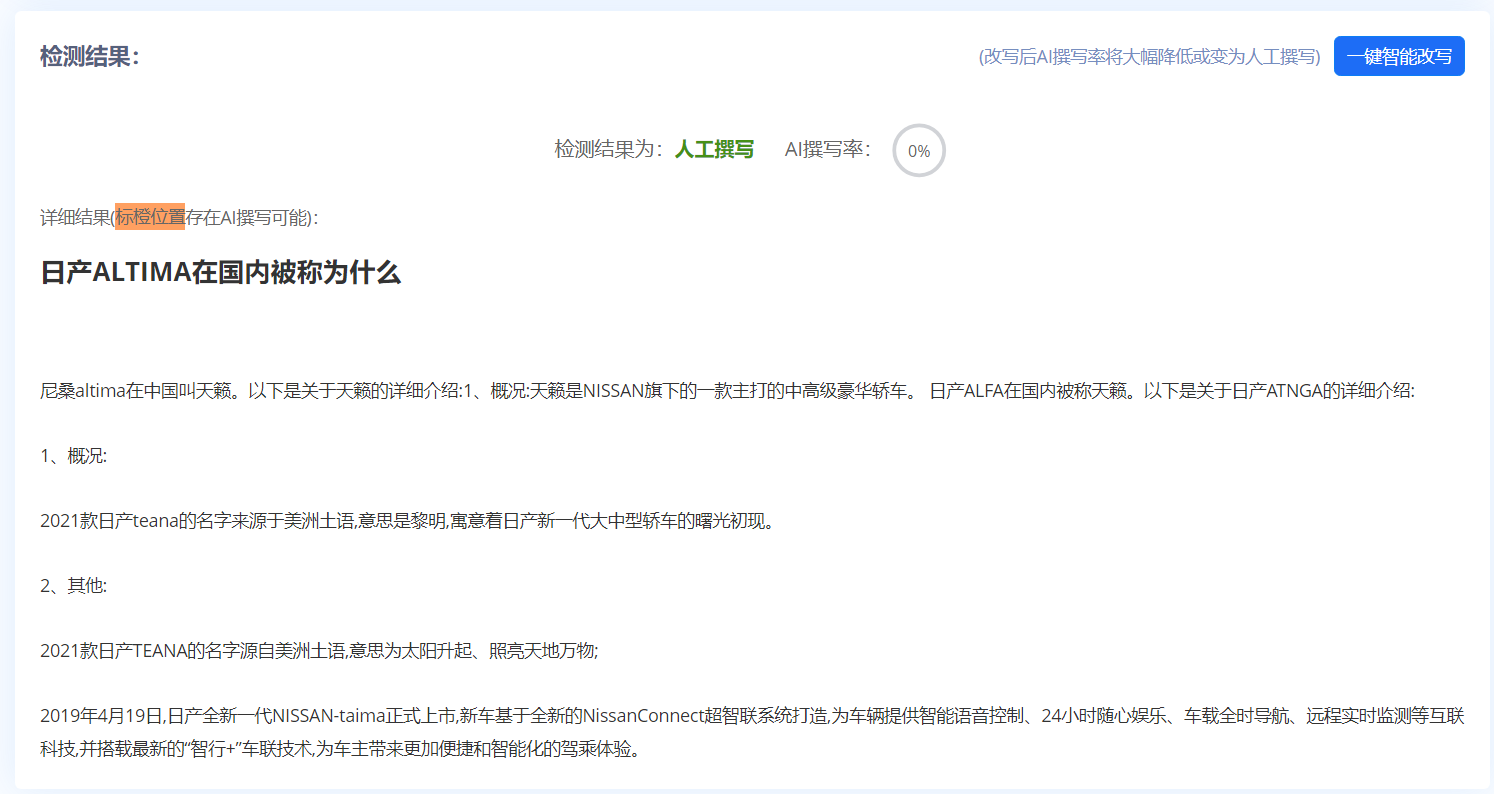Click paragraph starting 2019年4月19日
This screenshot has height=794, width=1494.
(752, 732)
